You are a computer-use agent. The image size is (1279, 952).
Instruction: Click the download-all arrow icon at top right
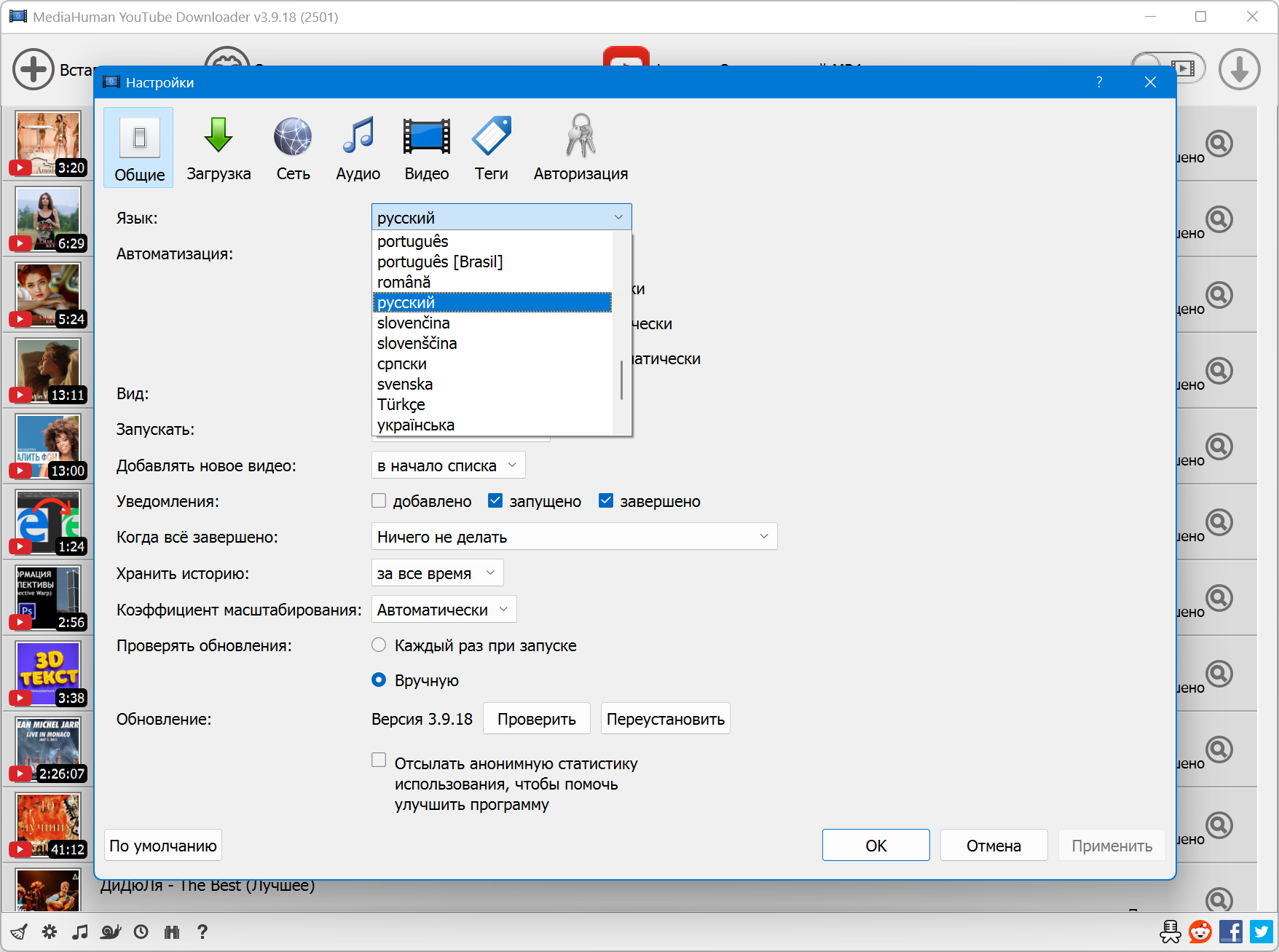tap(1239, 70)
